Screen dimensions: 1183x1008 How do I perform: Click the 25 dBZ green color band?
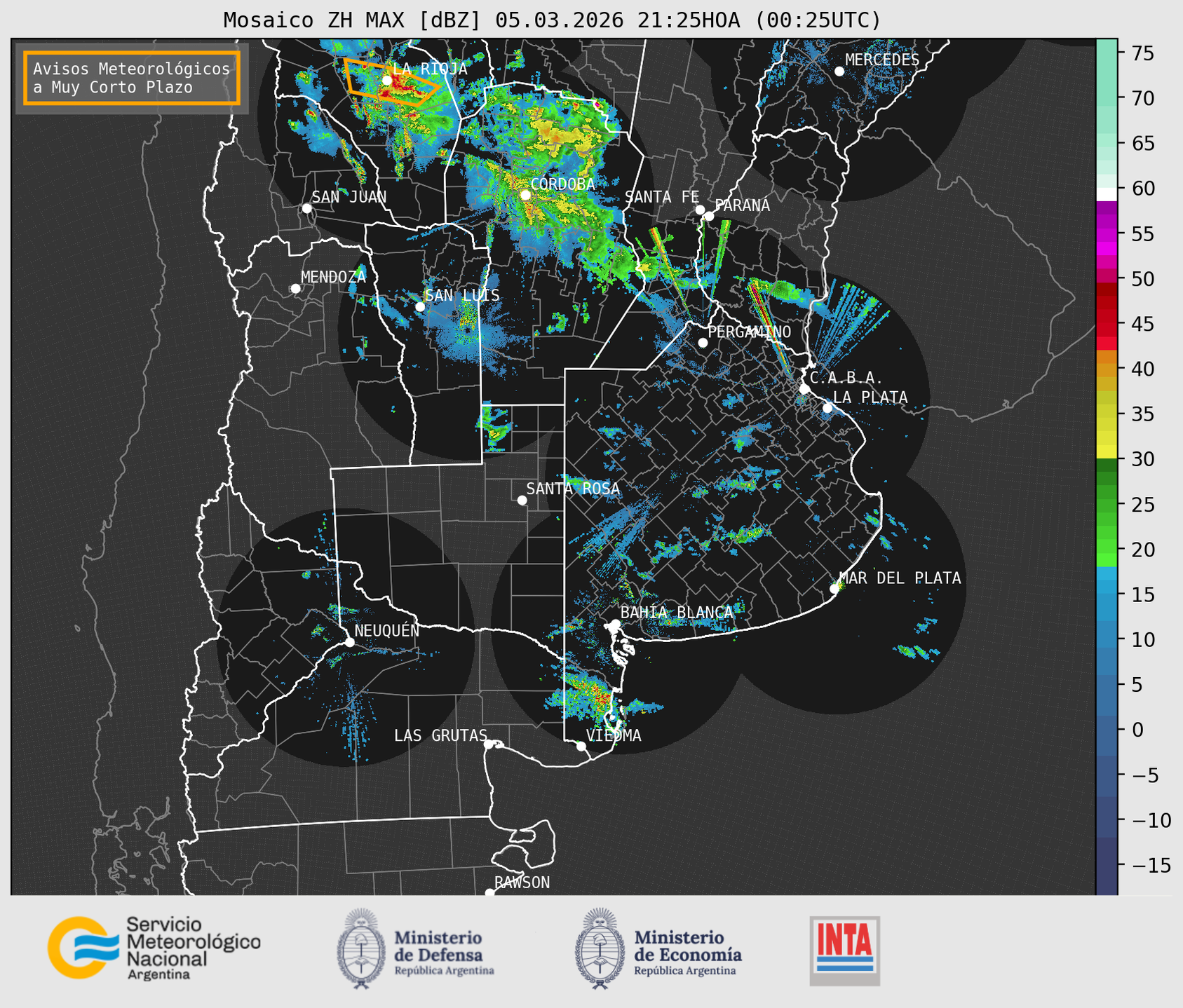pyautogui.click(x=1106, y=504)
